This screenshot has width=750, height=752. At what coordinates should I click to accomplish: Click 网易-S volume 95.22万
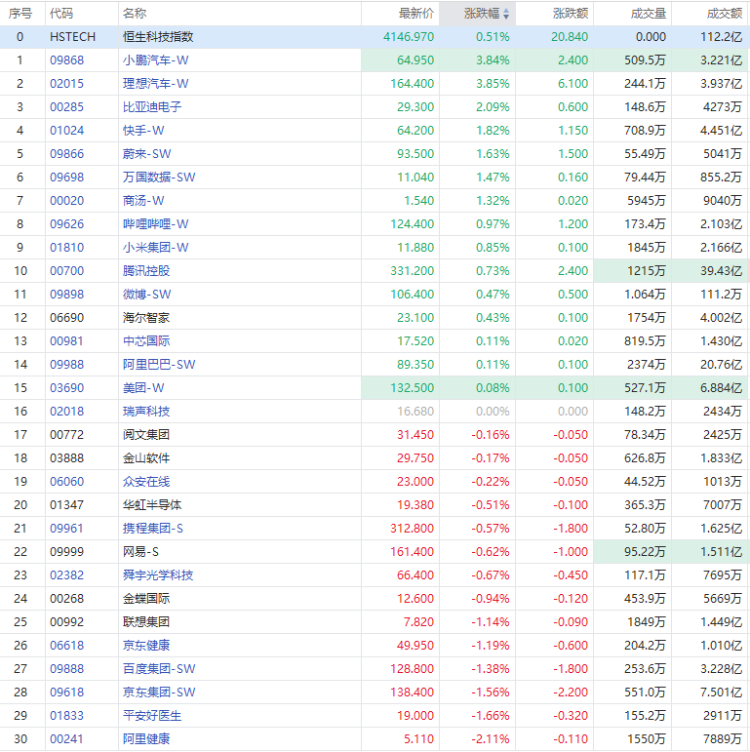[645, 552]
